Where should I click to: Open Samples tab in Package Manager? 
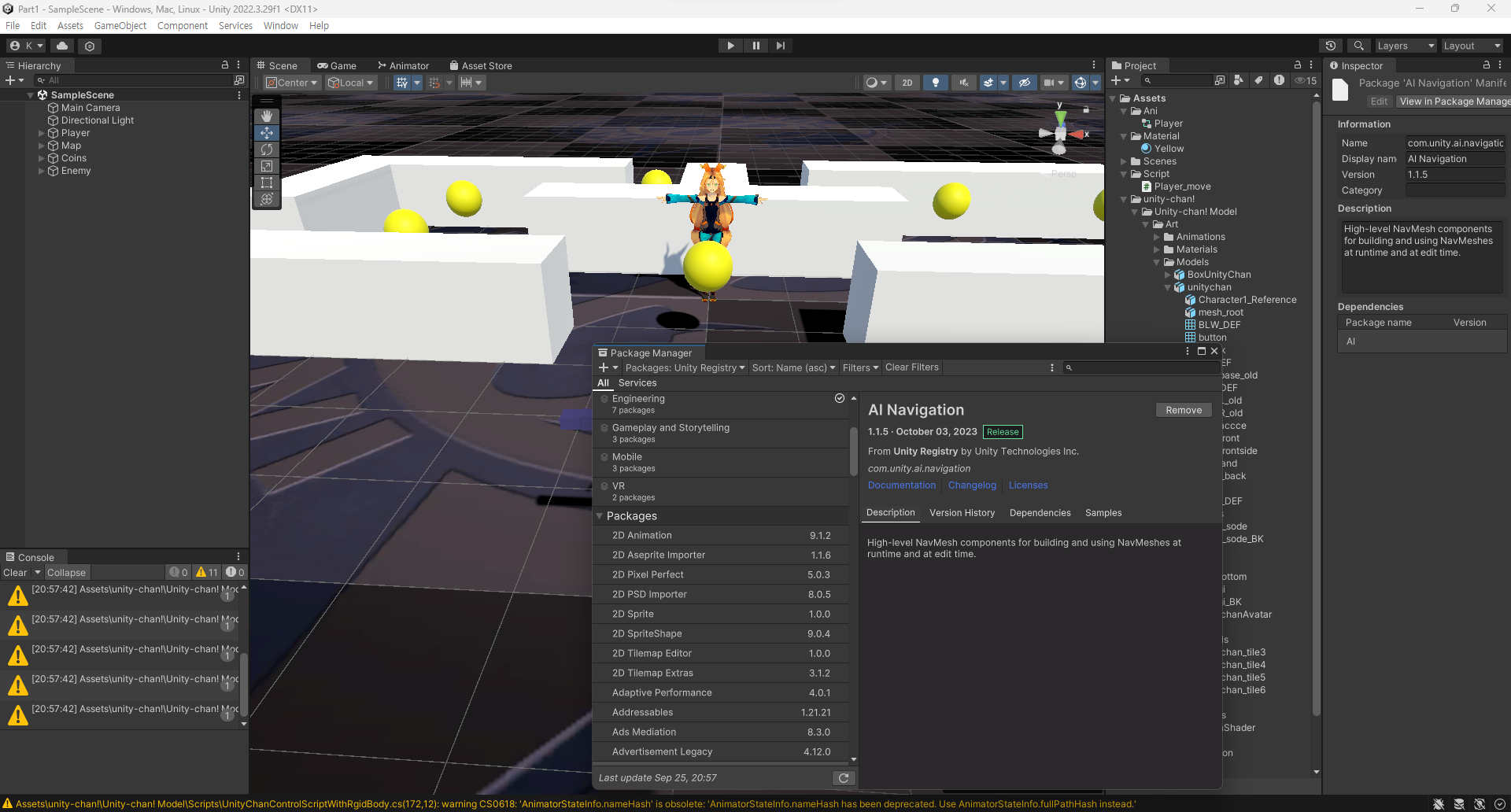[1103, 513]
